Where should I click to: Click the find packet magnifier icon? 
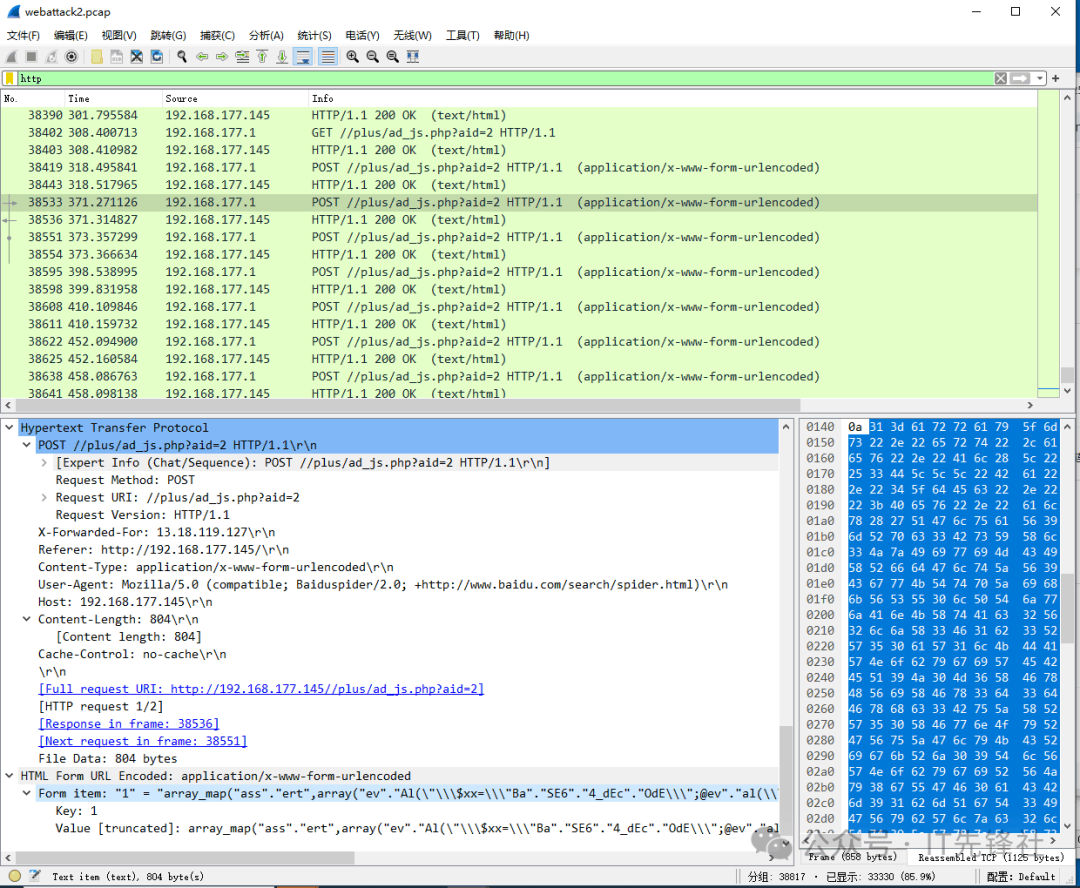pos(182,57)
